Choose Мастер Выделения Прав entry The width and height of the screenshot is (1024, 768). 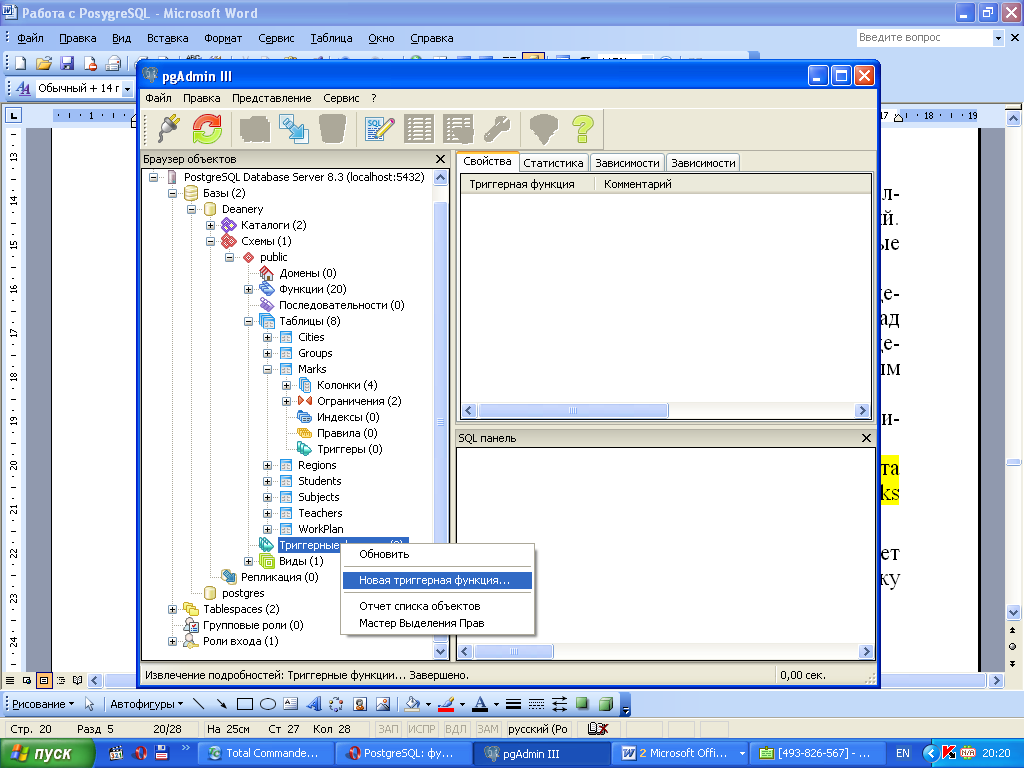(437, 623)
